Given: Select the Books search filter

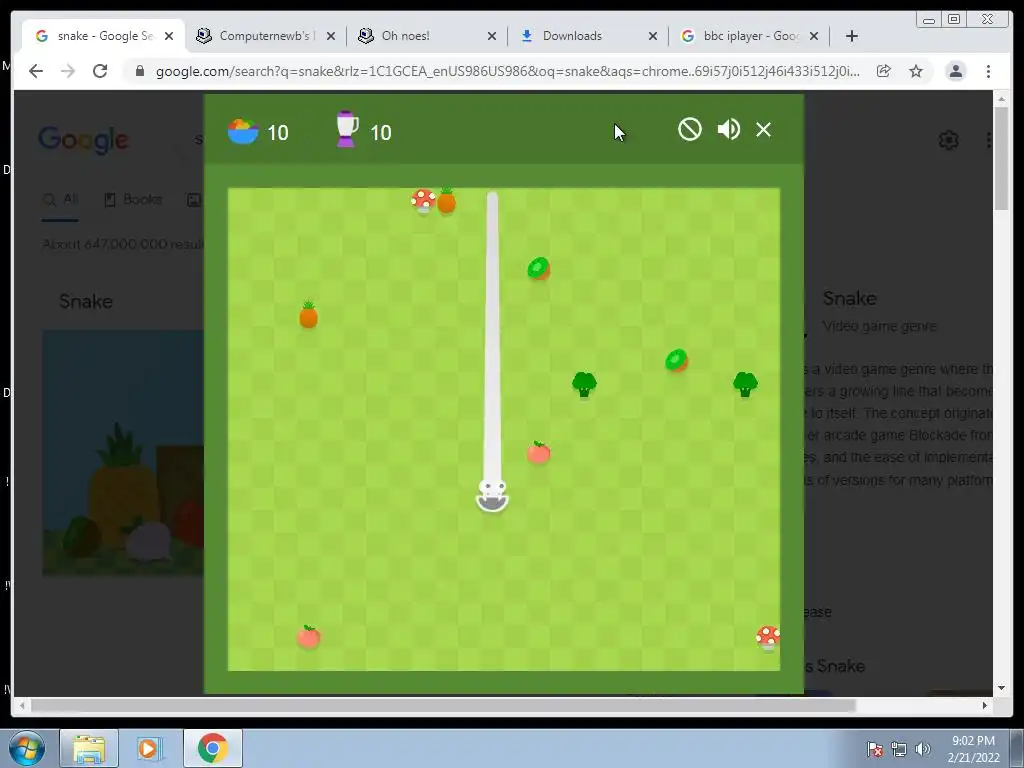Looking at the screenshot, I should (133, 199).
